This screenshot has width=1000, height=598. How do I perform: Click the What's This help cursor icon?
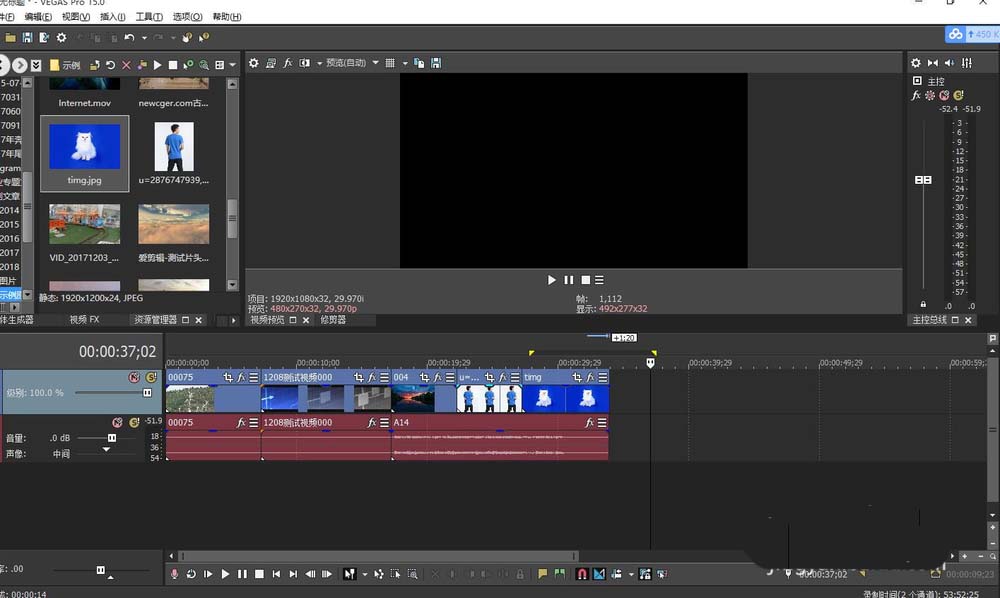[x=204, y=38]
